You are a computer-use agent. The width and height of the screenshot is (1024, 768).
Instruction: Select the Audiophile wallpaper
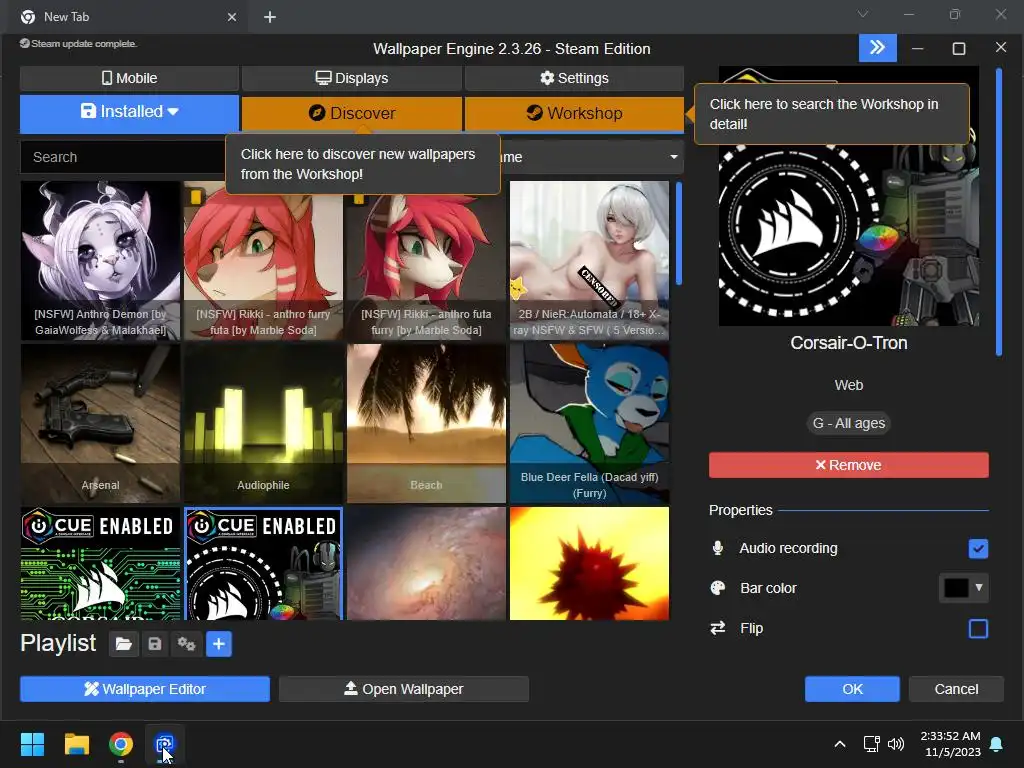coord(263,424)
